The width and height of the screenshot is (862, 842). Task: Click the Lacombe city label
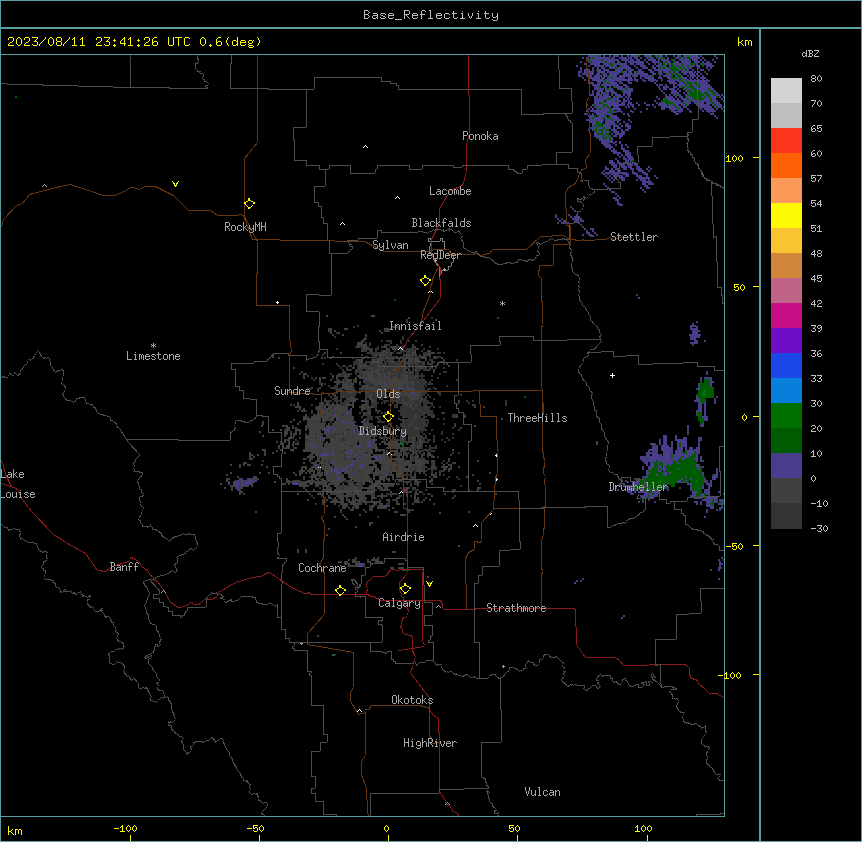pos(450,191)
